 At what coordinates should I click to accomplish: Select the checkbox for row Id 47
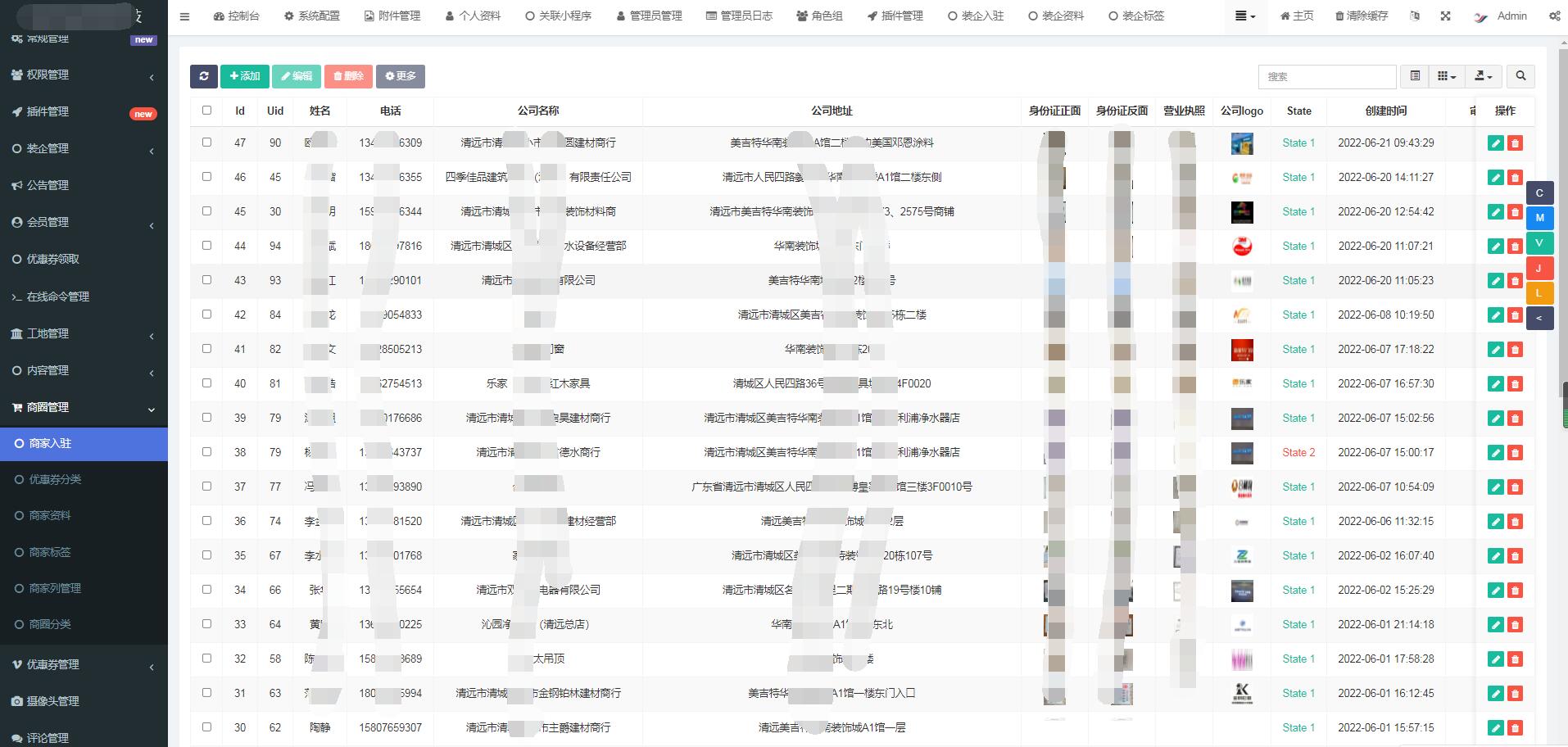click(x=206, y=143)
